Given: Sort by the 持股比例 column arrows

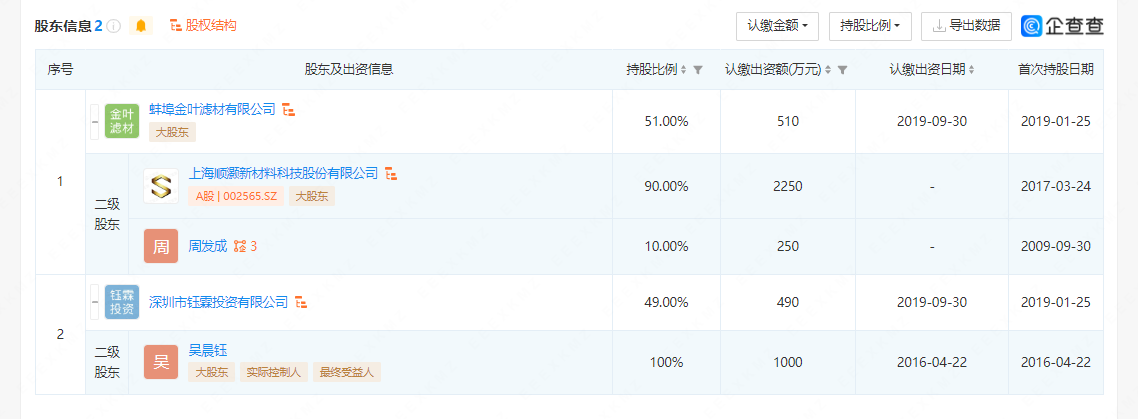Looking at the screenshot, I should [x=684, y=70].
